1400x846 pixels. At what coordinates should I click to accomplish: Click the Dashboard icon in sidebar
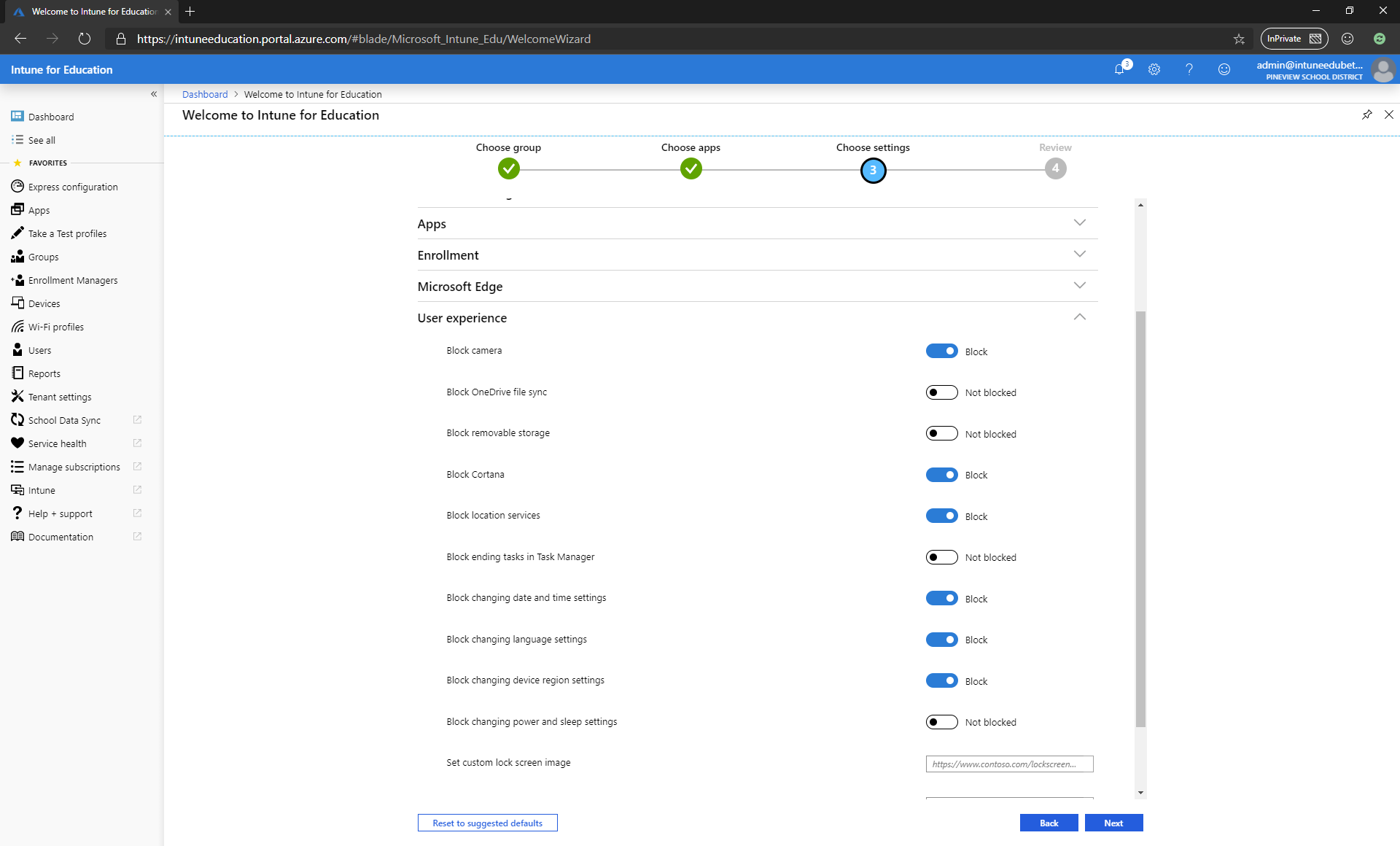17,116
